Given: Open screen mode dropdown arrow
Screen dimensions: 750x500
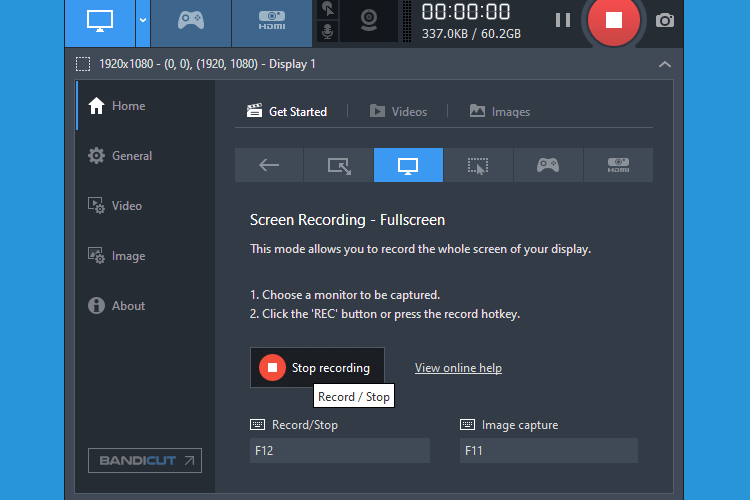Looking at the screenshot, I should coord(143,22).
